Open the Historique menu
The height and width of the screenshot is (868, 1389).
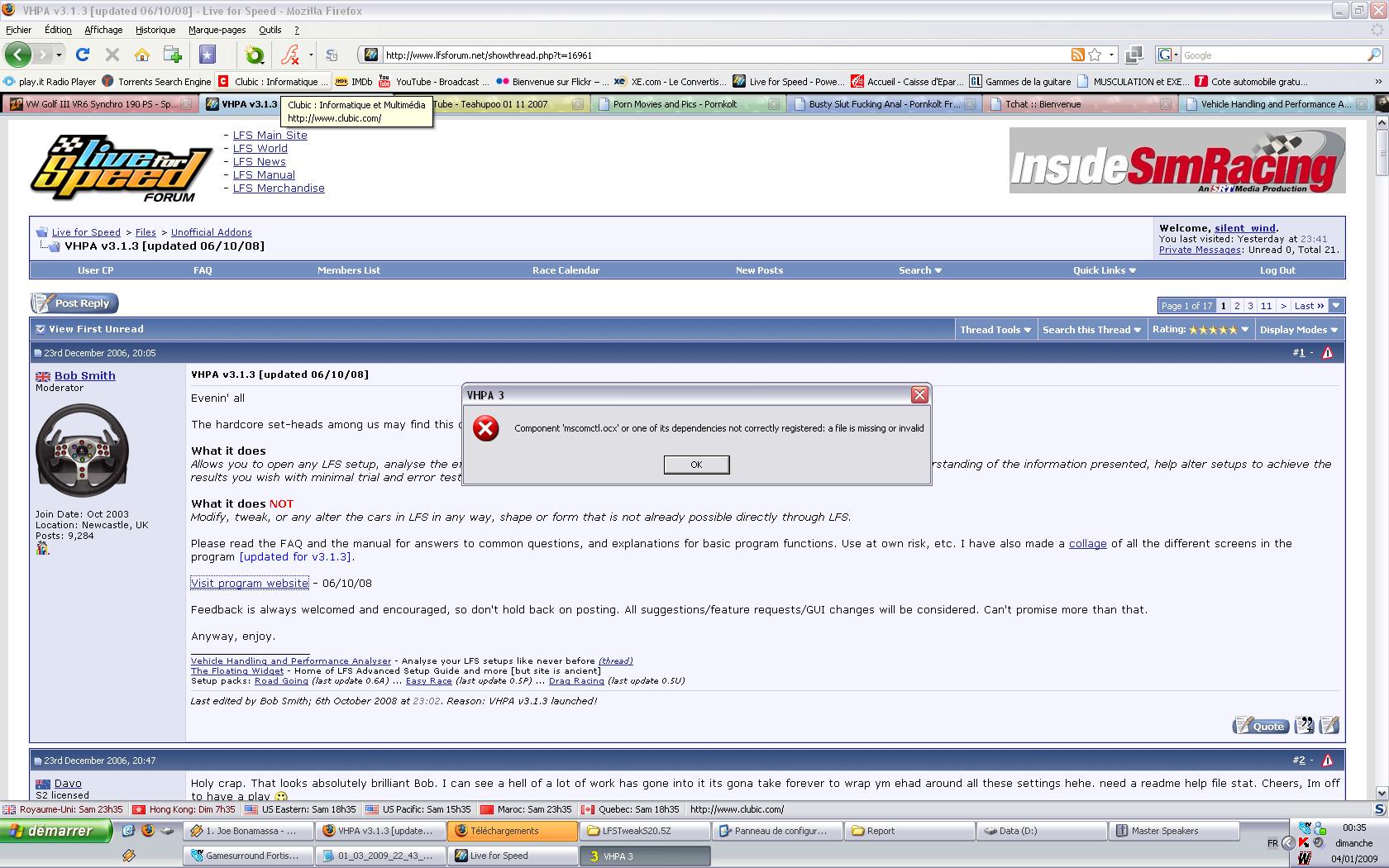(155, 30)
